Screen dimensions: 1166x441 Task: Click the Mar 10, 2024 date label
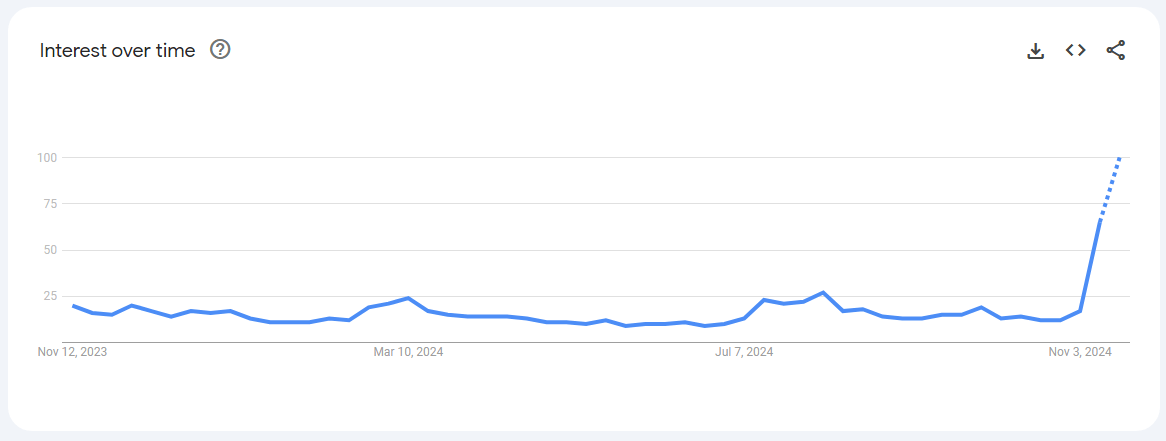pyautogui.click(x=408, y=352)
